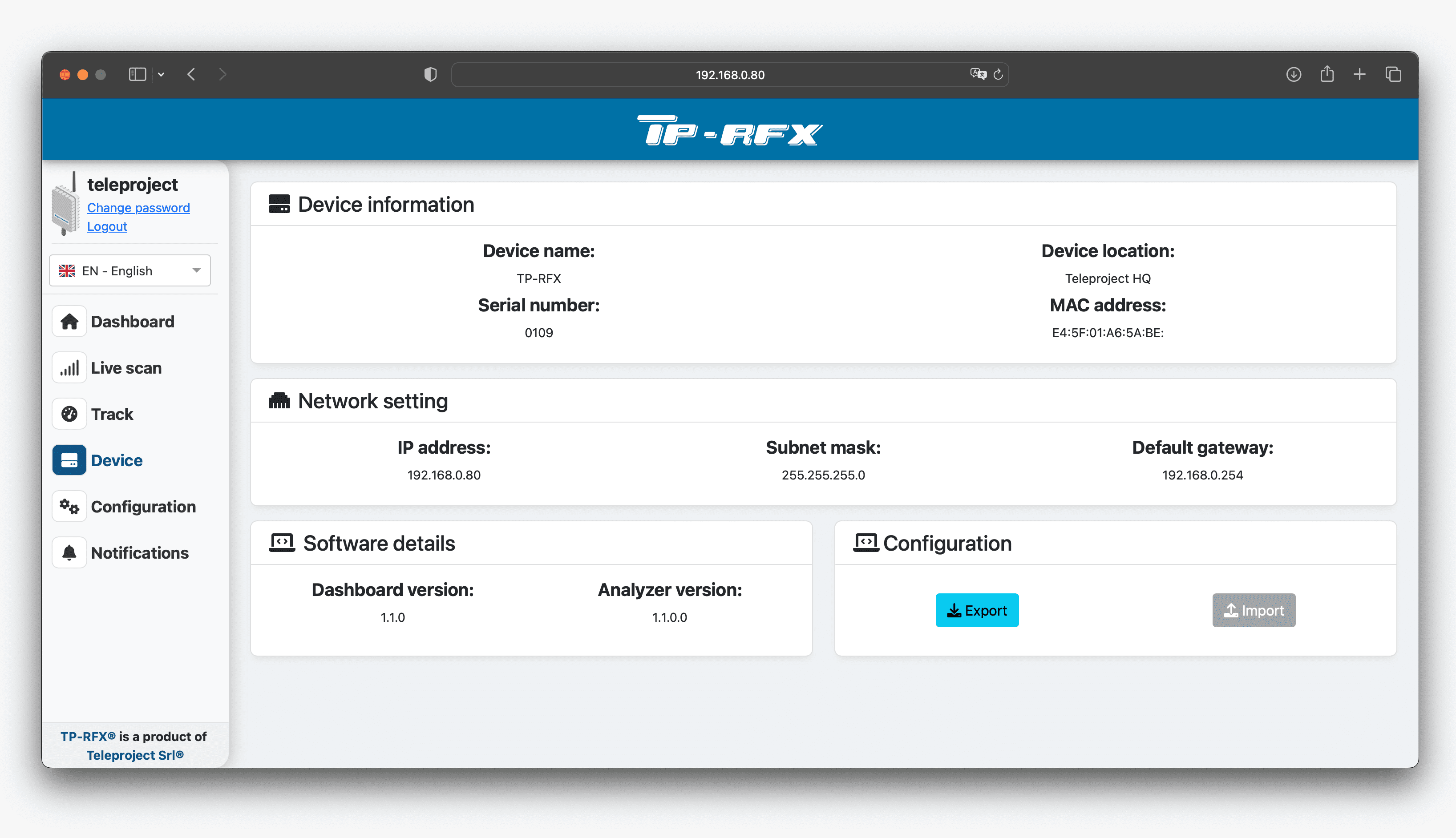Go back with the browser back arrow
This screenshot has height=838, width=1456.
pyautogui.click(x=192, y=74)
